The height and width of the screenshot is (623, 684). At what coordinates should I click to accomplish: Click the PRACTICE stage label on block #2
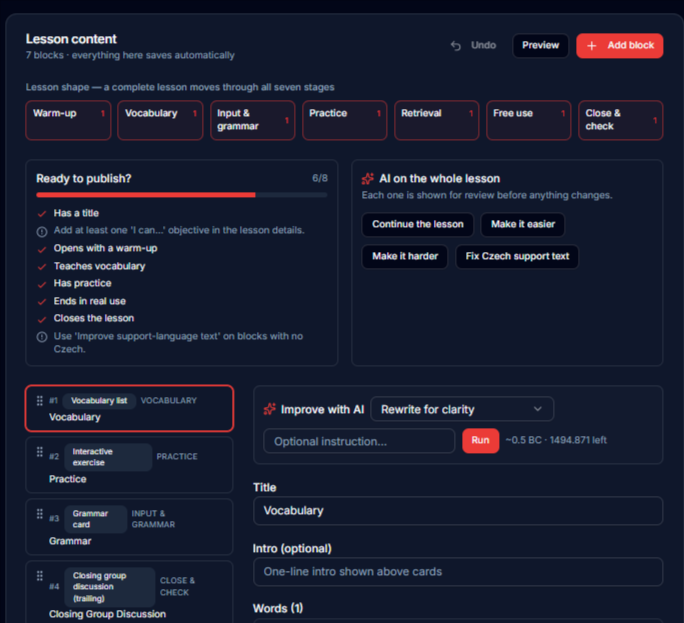(177, 457)
